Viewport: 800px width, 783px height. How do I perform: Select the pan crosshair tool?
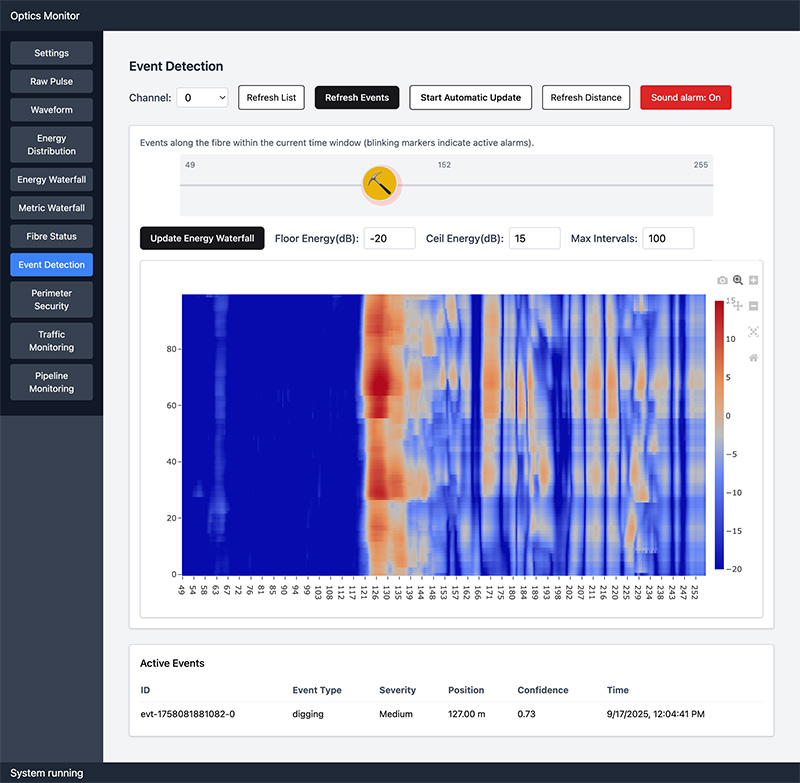(x=738, y=306)
